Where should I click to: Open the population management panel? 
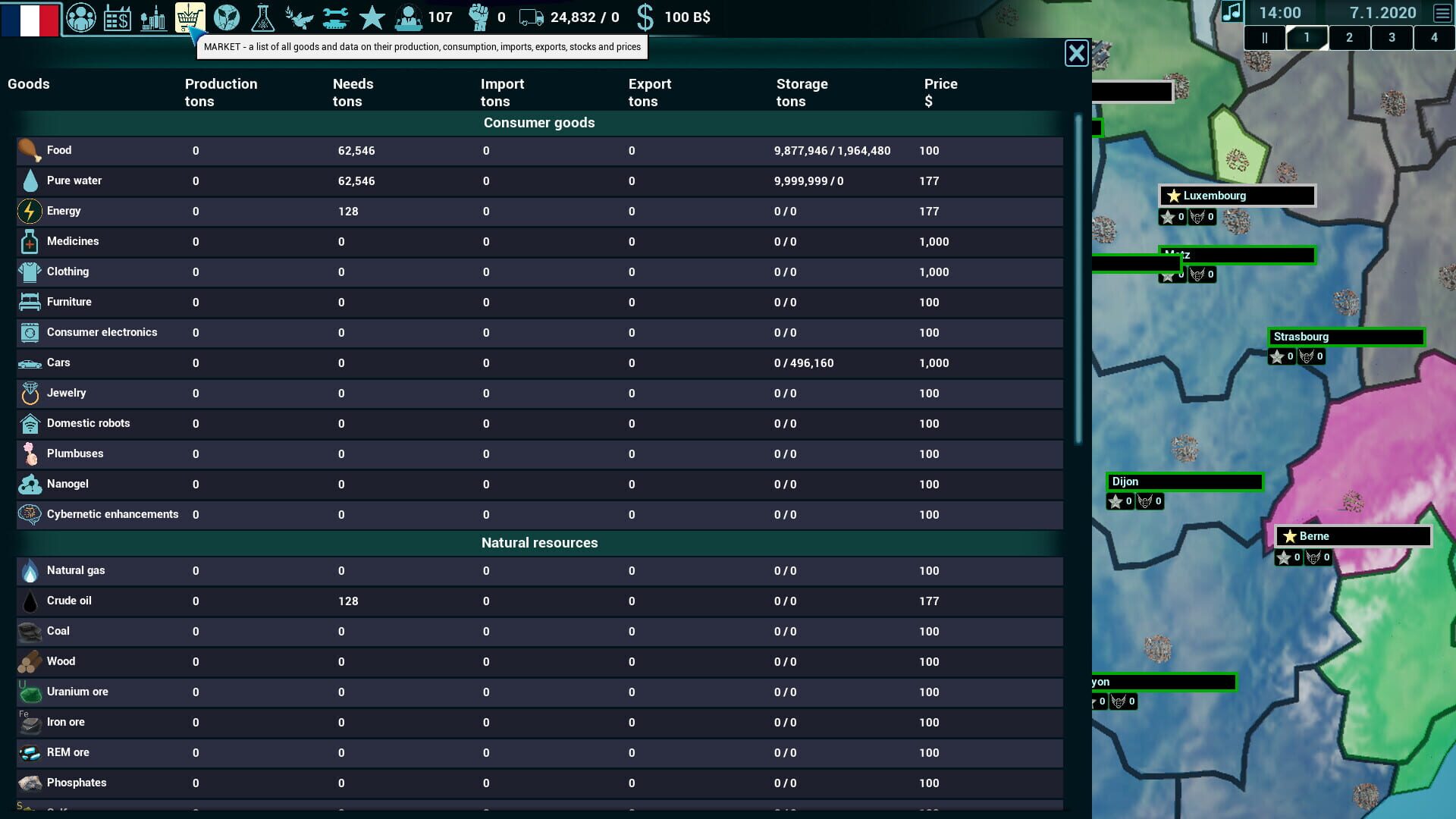pos(81,16)
